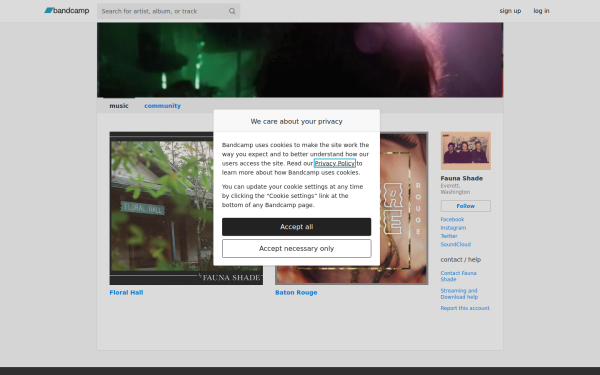This screenshot has width=600, height=375.
Task: Open Streaming and Download help
Action: [x=459, y=294]
